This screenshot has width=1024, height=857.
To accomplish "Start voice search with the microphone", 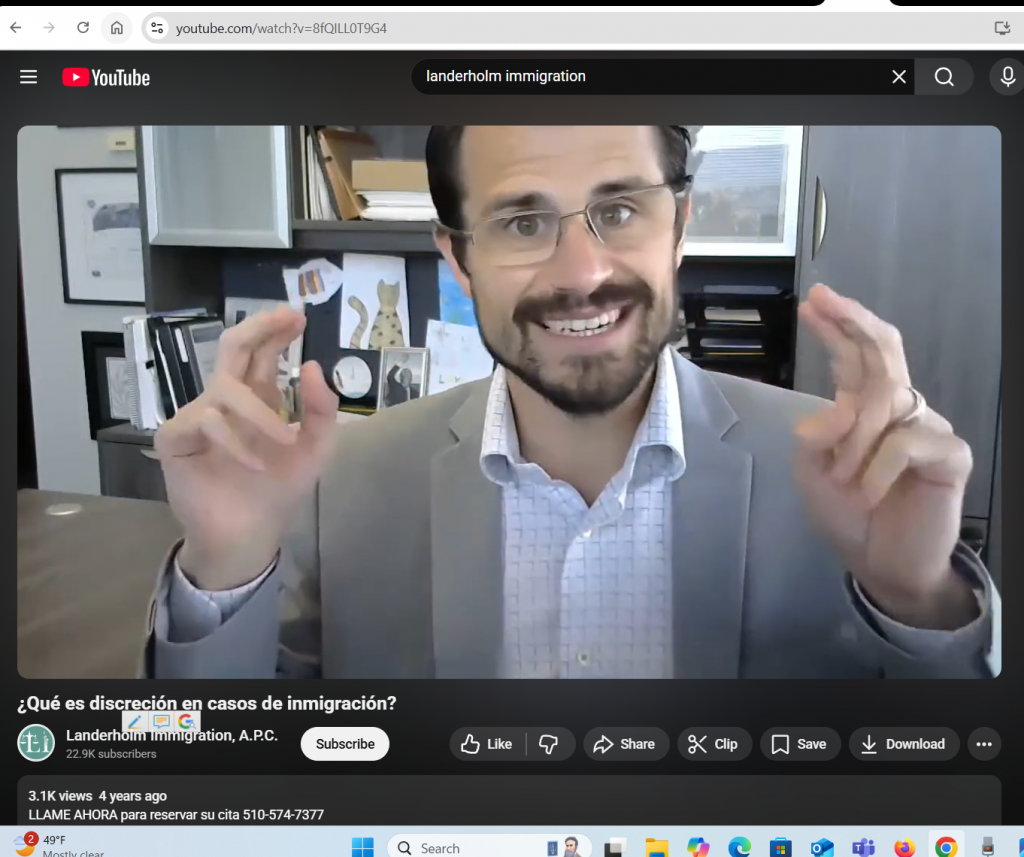I will pyautogui.click(x=1006, y=77).
